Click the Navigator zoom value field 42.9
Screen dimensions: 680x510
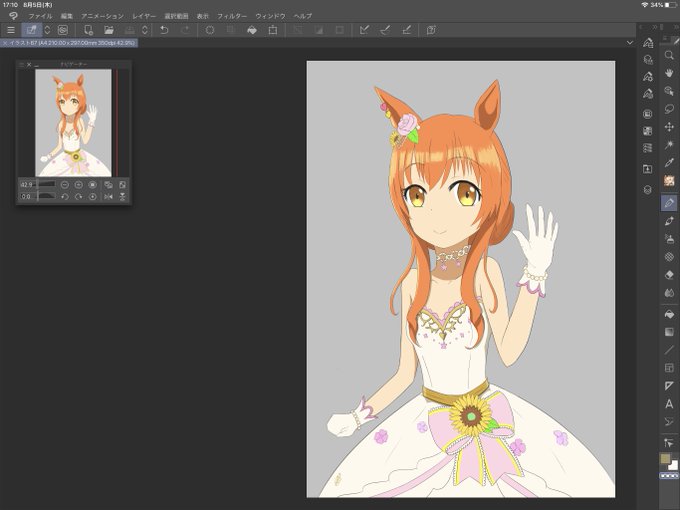[27, 185]
